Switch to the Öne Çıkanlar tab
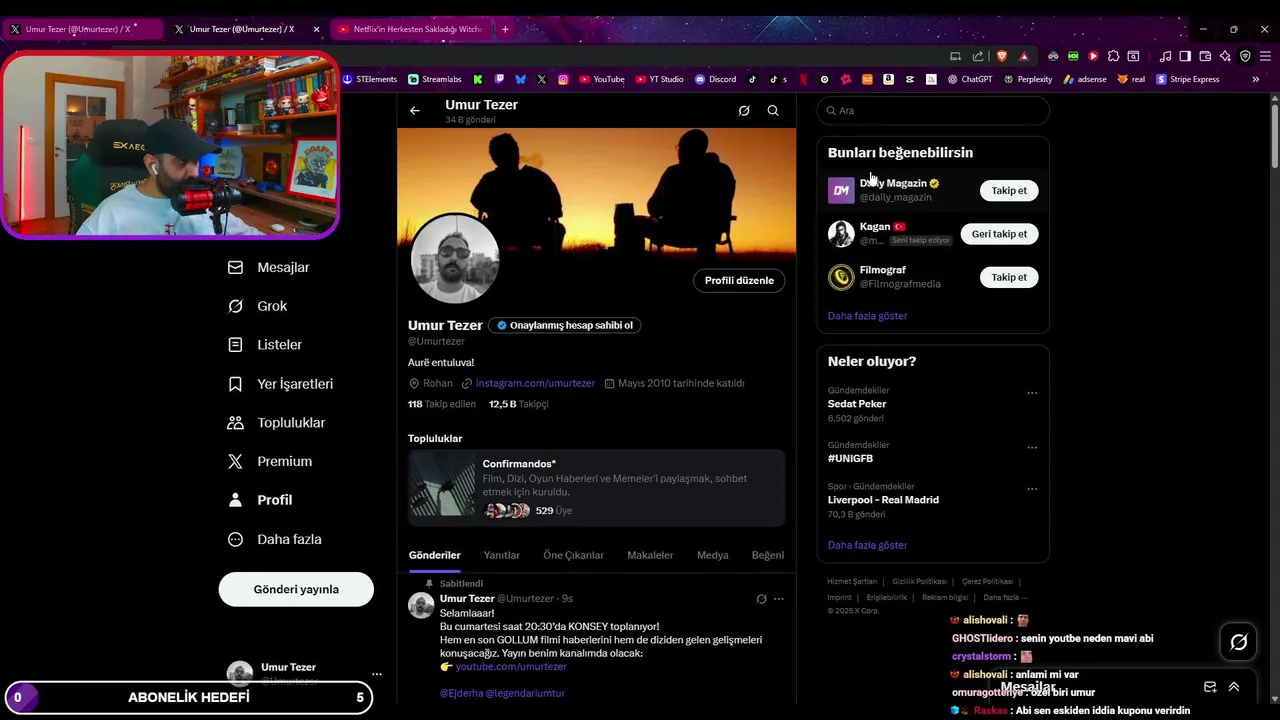 (x=574, y=556)
